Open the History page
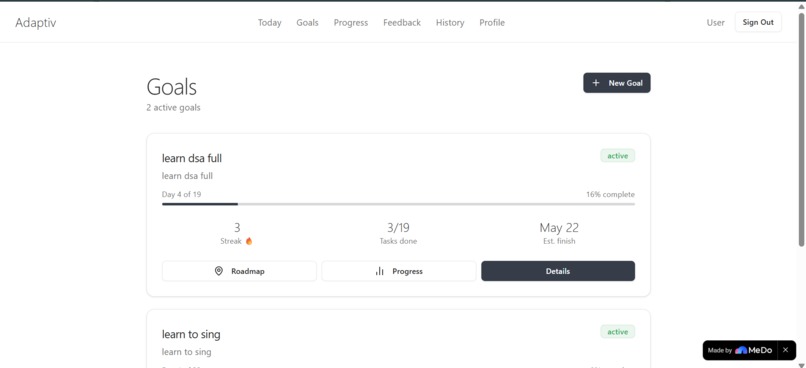 click(x=450, y=23)
